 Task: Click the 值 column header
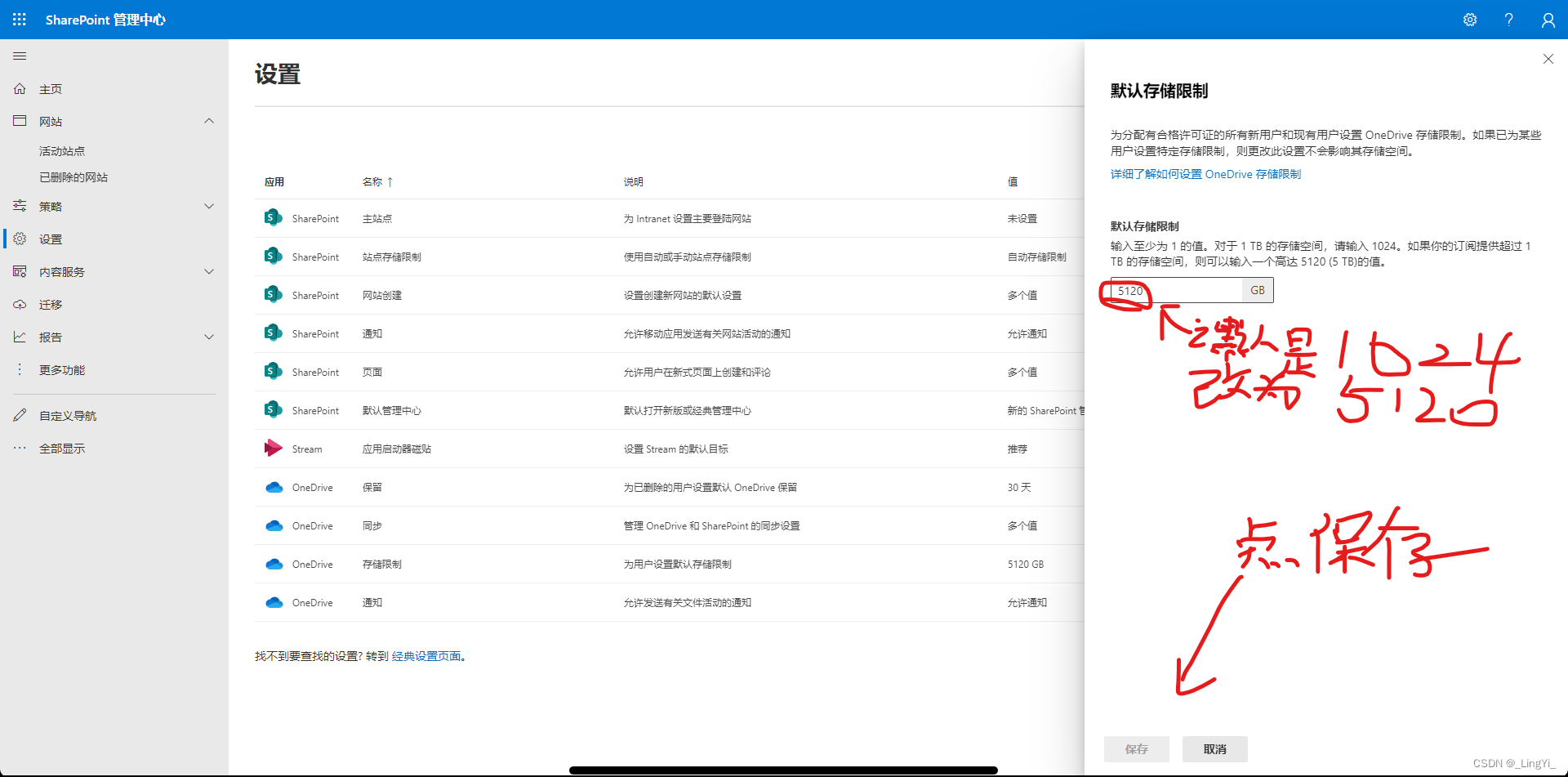[1013, 181]
